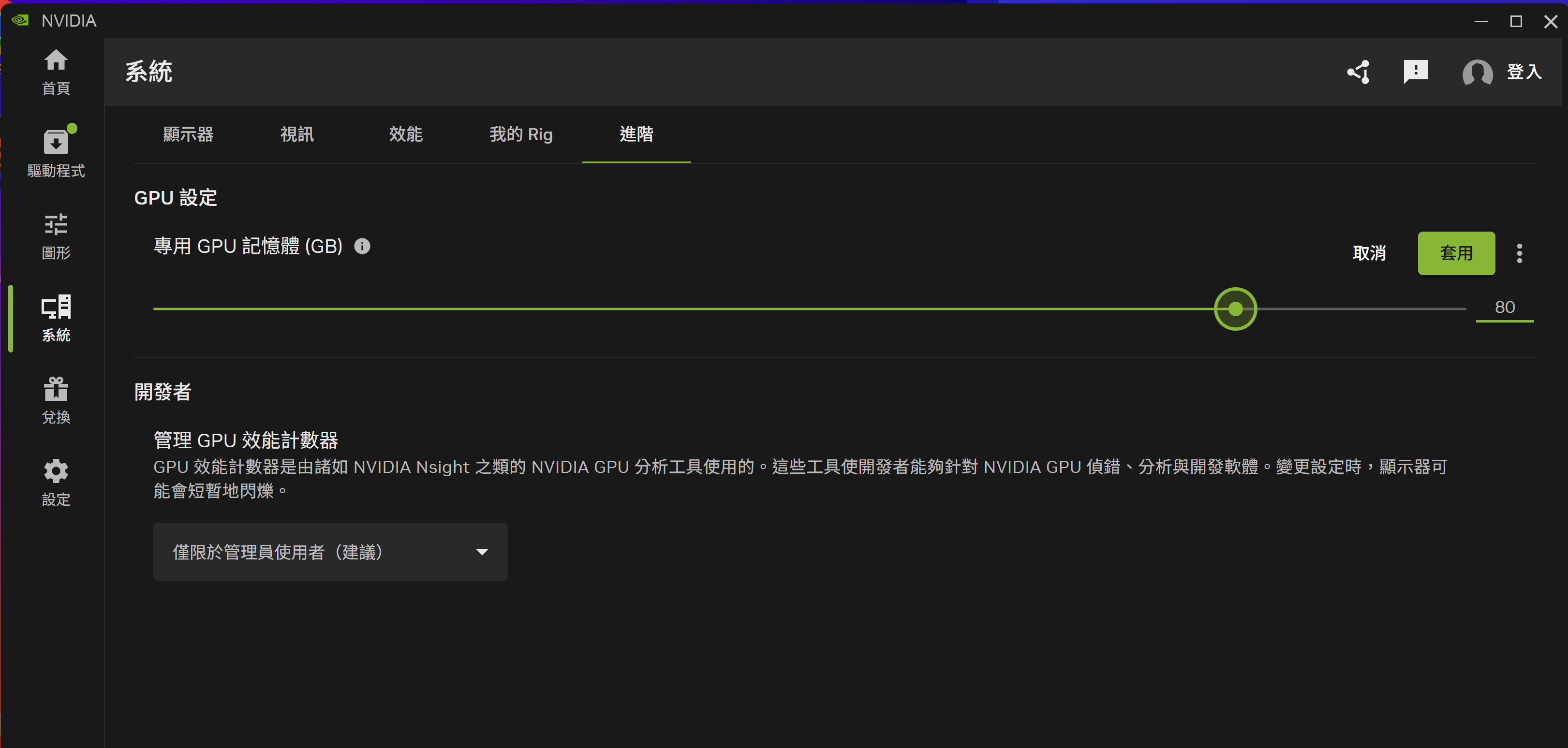
Task: Switch to the 視訊 tab
Action: click(x=297, y=134)
